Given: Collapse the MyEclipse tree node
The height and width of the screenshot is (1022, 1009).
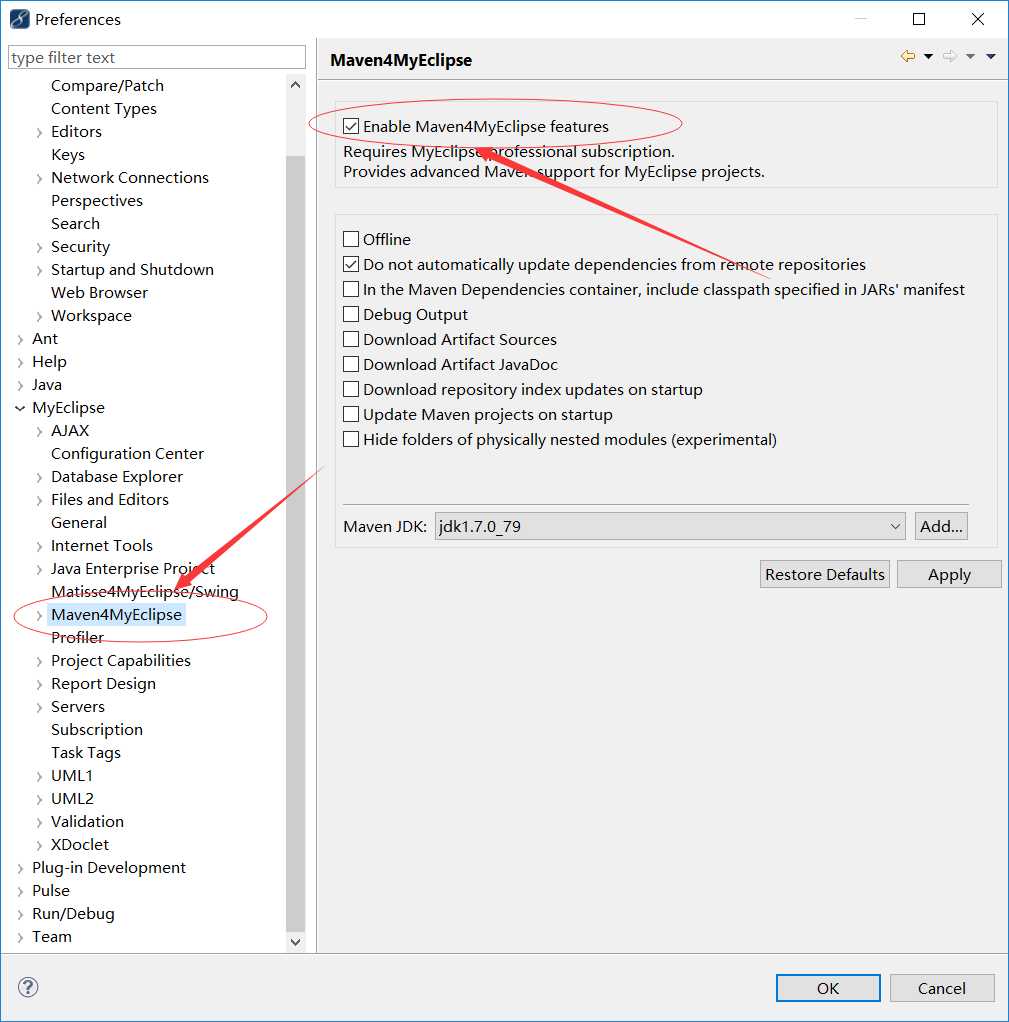Looking at the screenshot, I should click(20, 408).
